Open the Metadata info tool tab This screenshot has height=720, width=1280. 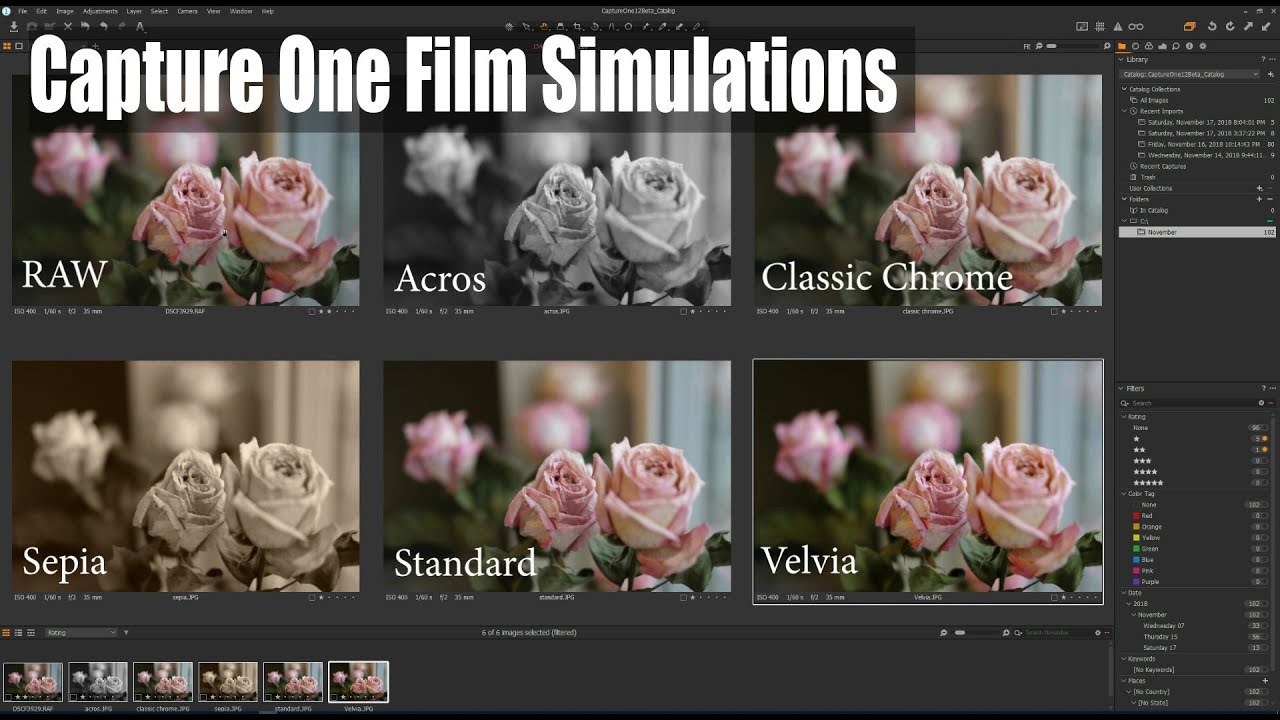1189,46
